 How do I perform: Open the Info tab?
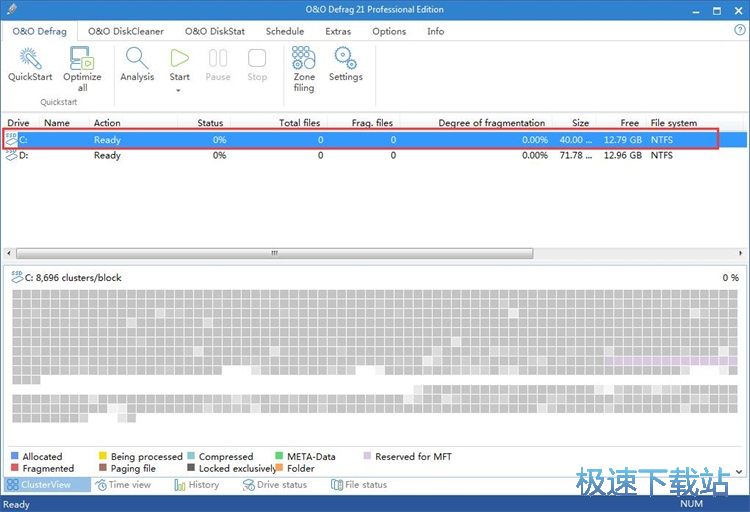435,31
